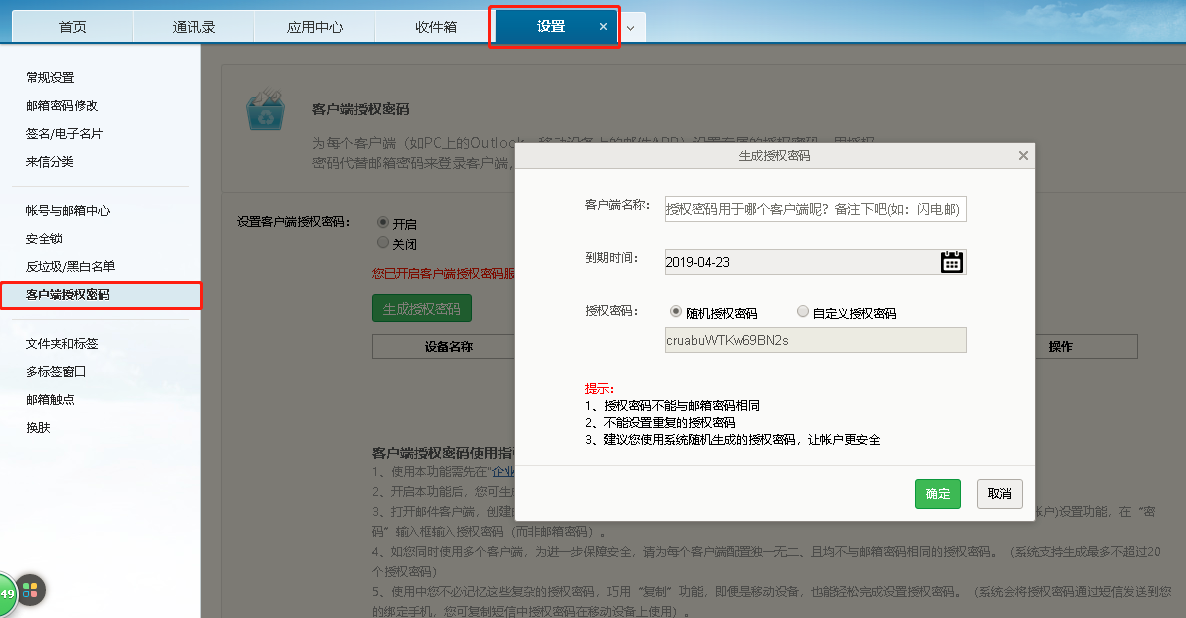Open the colorful app grid icon bottom-left
Image resolution: width=1186 pixels, height=618 pixels.
31,591
